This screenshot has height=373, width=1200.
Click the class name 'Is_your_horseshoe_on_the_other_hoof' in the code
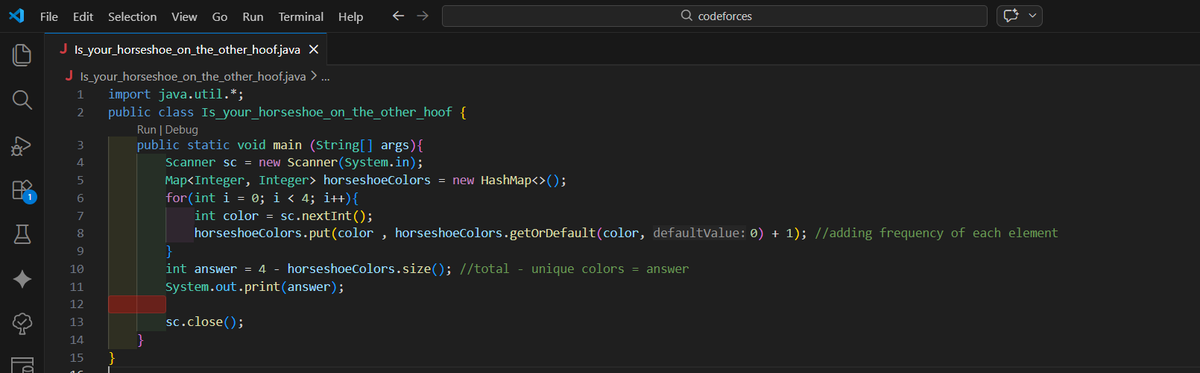pyautogui.click(x=327, y=112)
